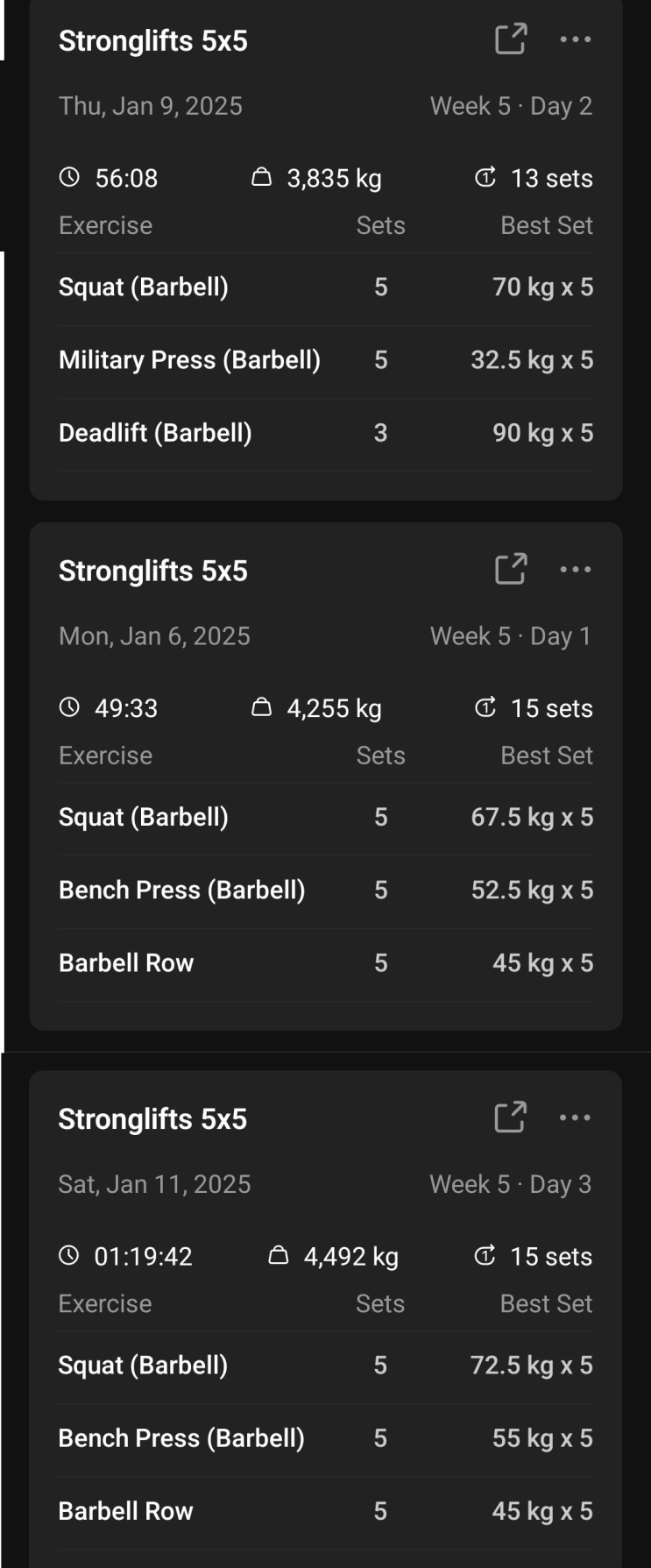This screenshot has height=1568, width=651.
Task: Share the Thu, Jan 9 workout
Action: 510,39
